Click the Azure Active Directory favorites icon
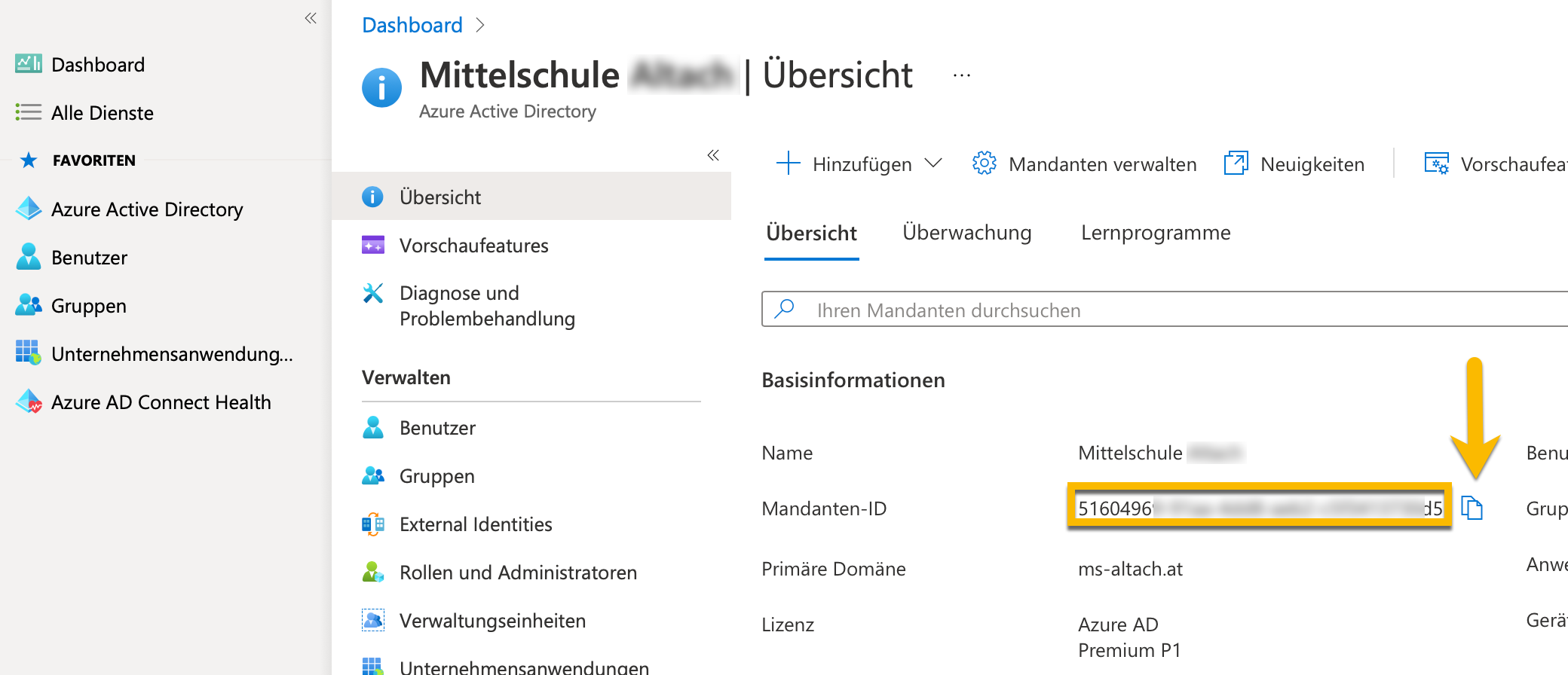This screenshot has width=1568, height=675. pos(29,209)
